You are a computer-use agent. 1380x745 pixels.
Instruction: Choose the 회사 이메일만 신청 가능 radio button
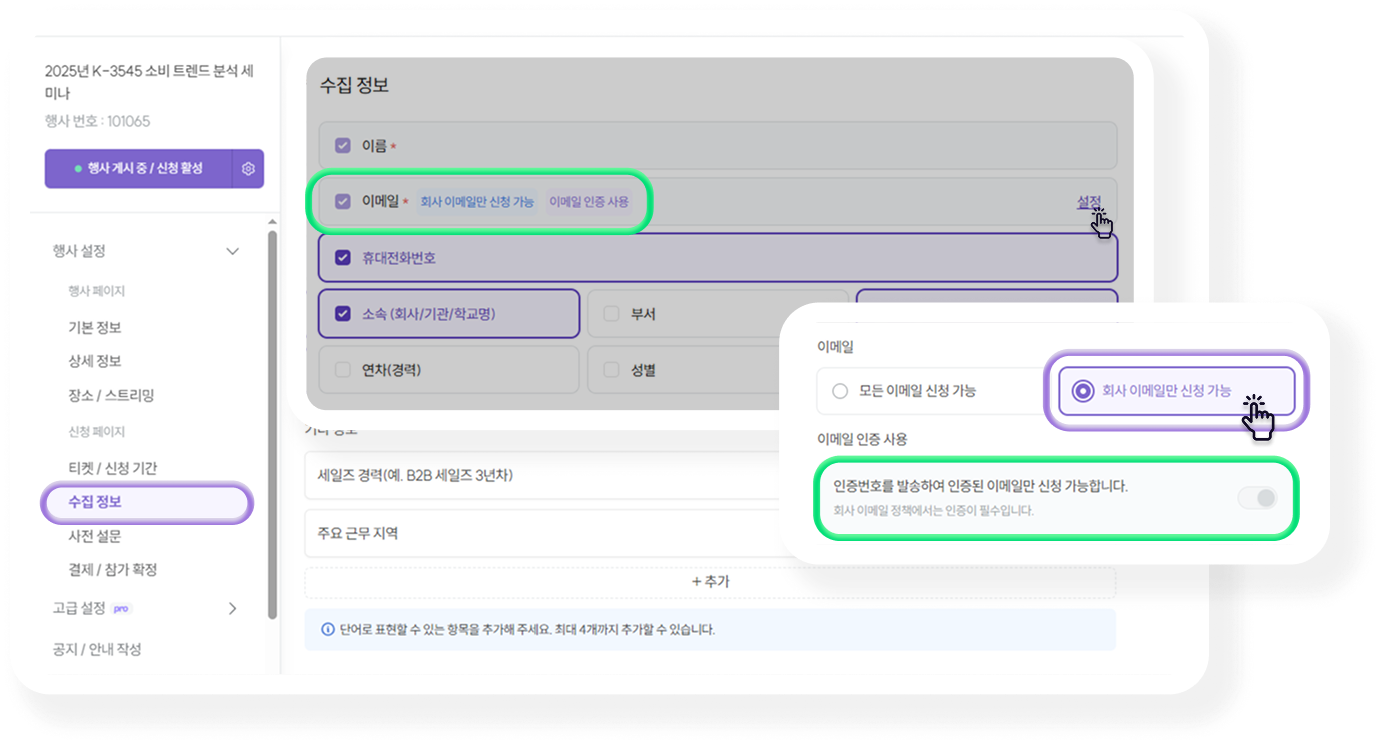pyautogui.click(x=1082, y=391)
